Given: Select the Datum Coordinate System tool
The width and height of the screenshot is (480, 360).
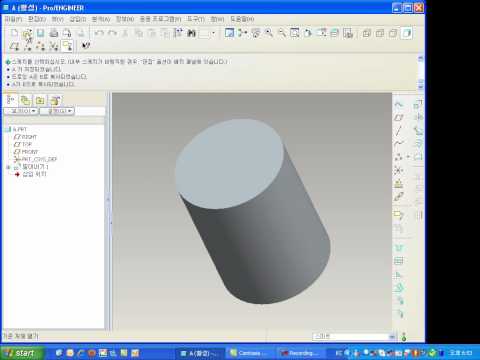Looking at the screenshot, I should point(398,170).
